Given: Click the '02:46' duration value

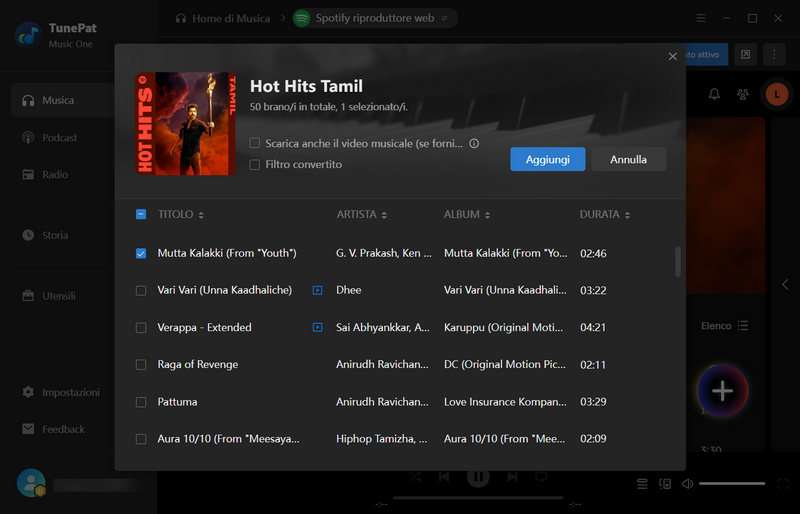Looking at the screenshot, I should [593, 253].
